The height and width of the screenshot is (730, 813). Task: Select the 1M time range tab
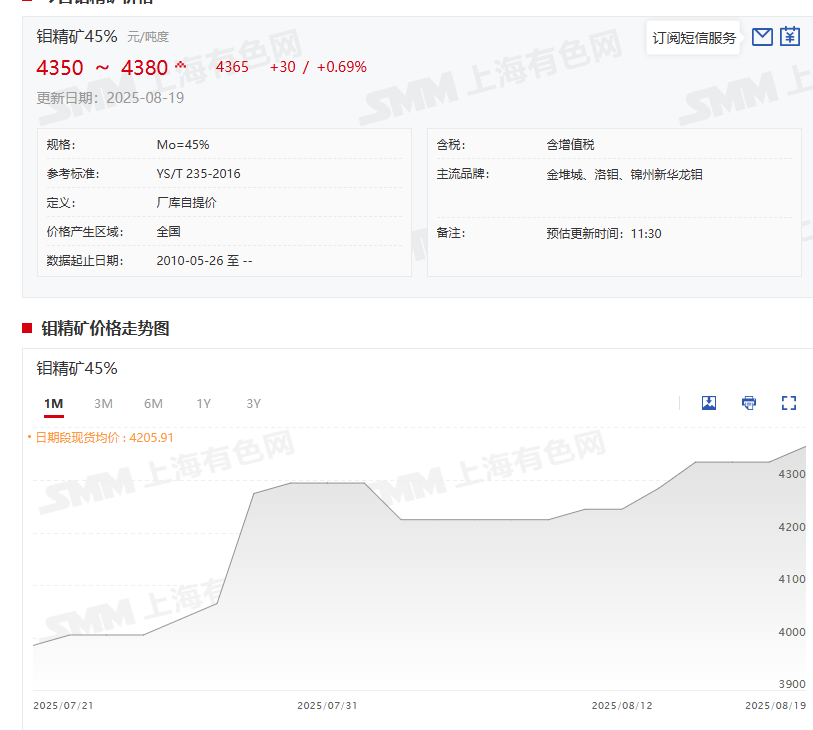coord(54,404)
